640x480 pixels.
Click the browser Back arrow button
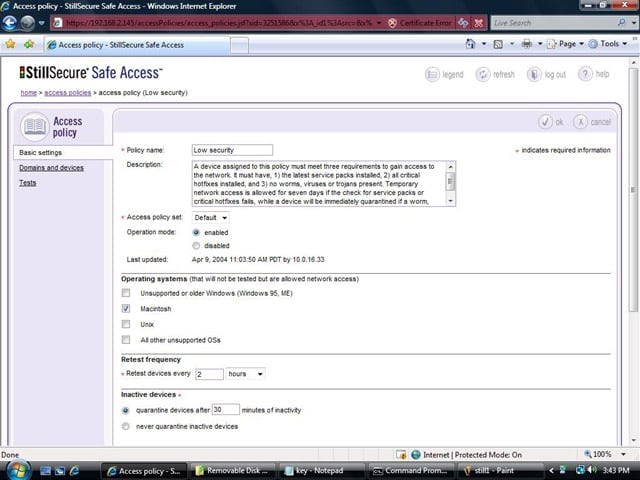pos(9,23)
